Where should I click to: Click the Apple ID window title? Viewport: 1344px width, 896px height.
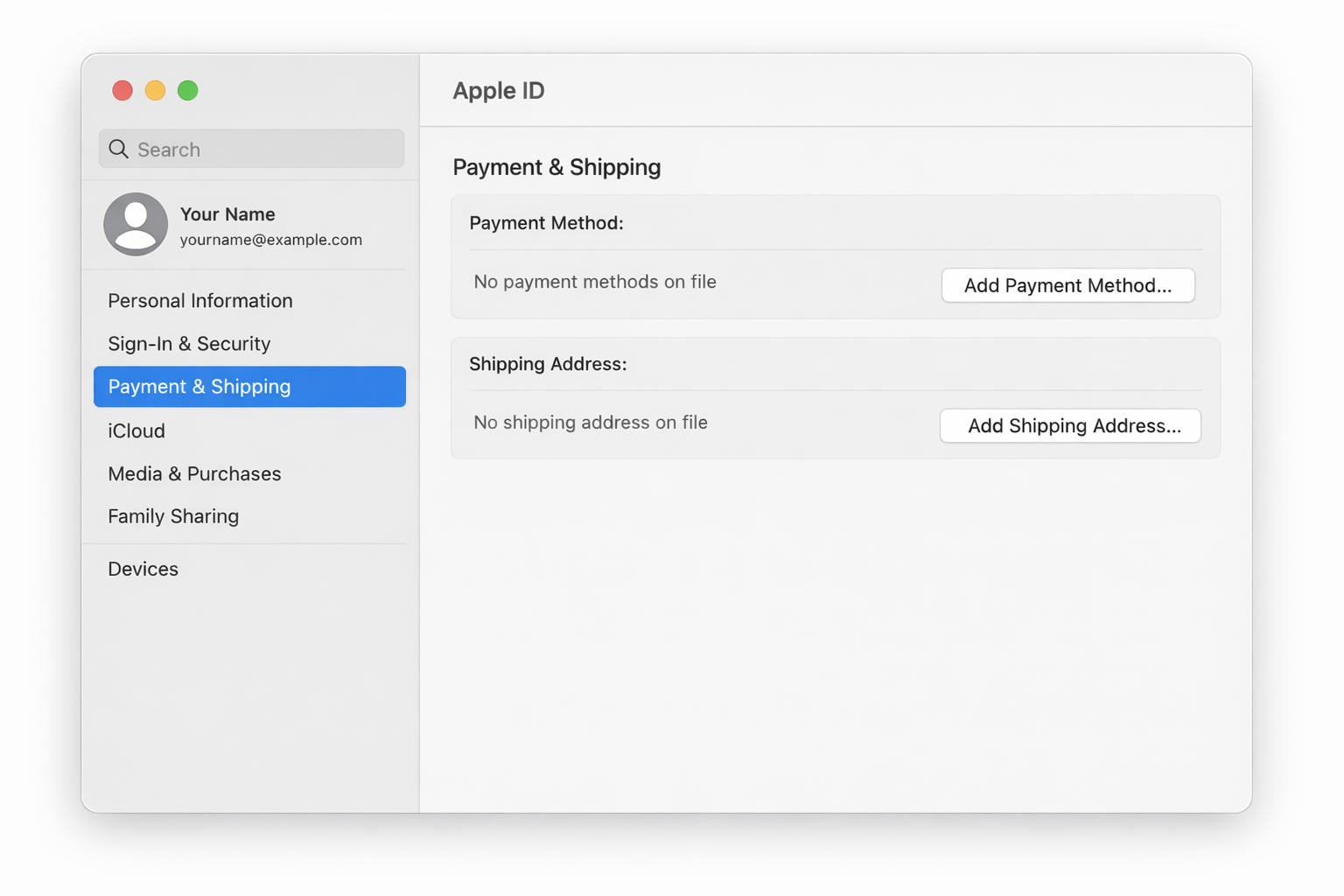click(499, 90)
